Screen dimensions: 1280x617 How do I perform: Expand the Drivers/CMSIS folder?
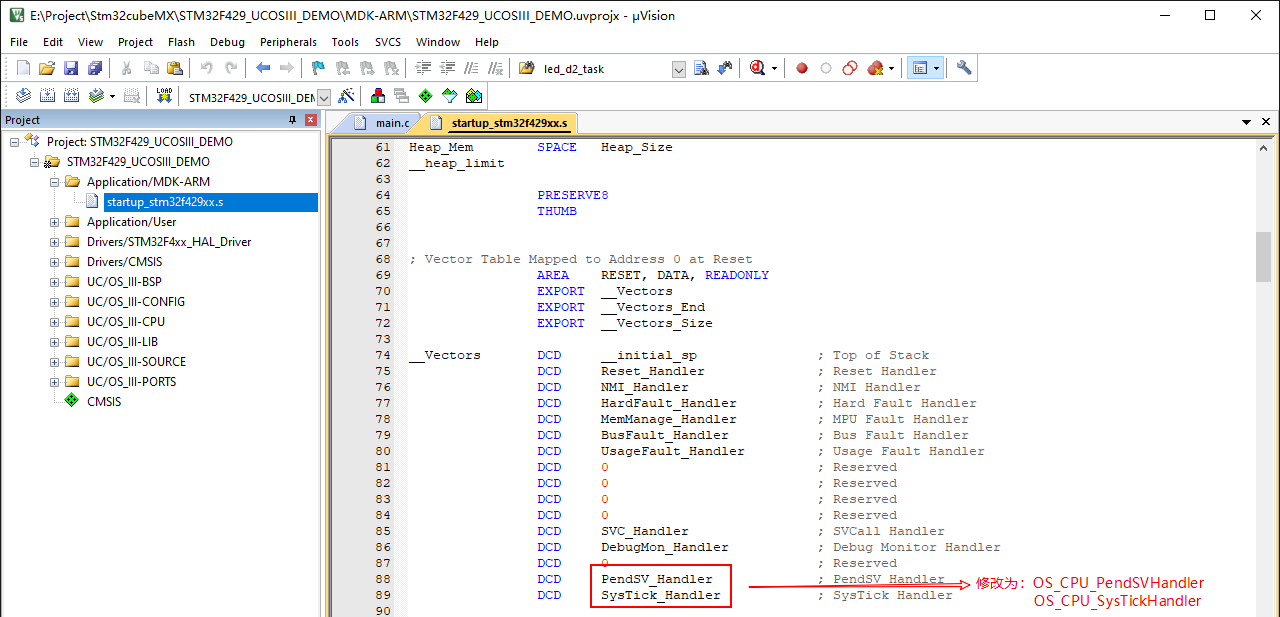[x=55, y=262]
